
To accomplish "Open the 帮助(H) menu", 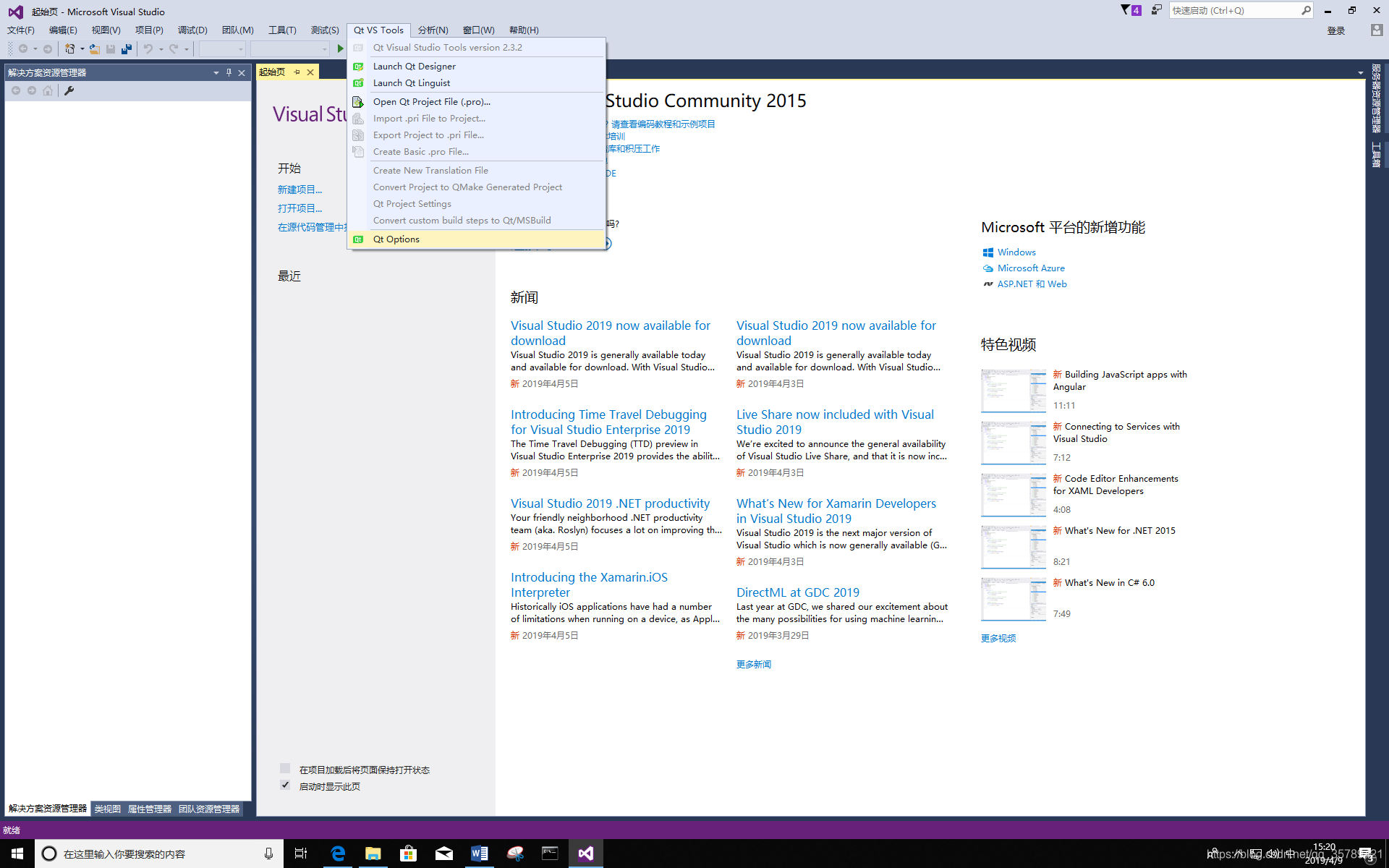I will point(524,30).
